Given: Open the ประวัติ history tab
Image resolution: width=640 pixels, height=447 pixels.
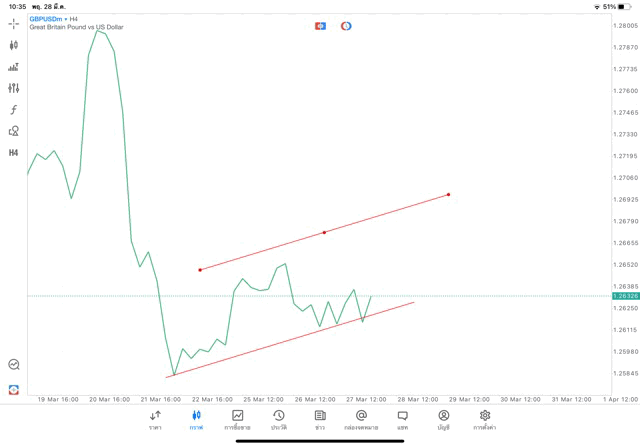Looking at the screenshot, I should click(279, 420).
